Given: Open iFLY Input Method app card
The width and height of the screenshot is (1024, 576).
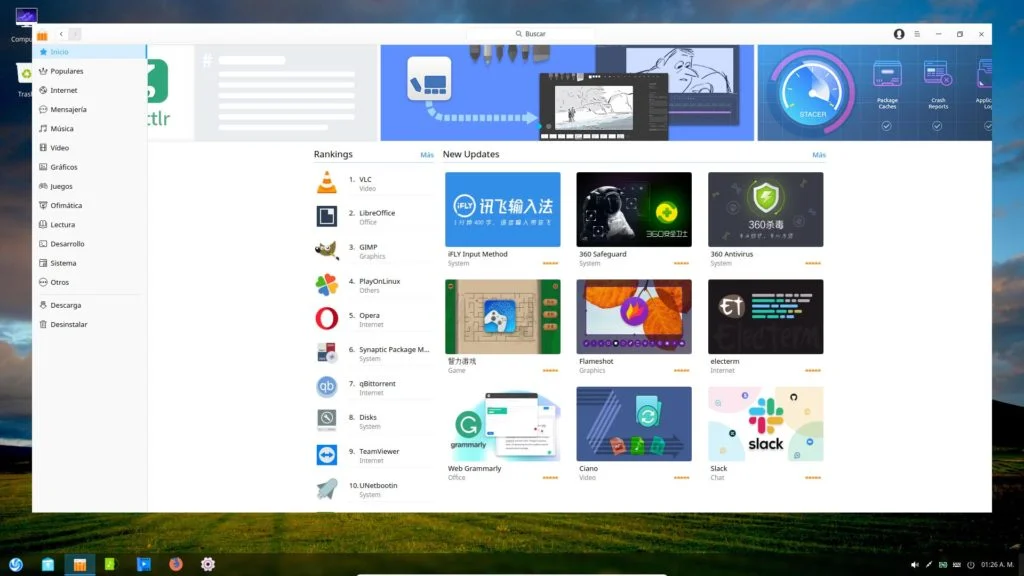Looking at the screenshot, I should click(x=502, y=220).
